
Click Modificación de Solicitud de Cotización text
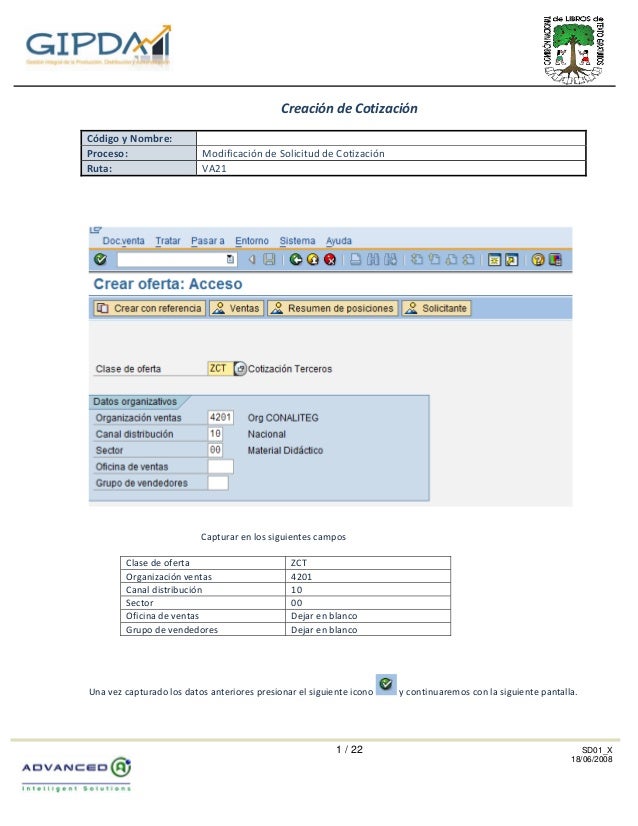coord(293,153)
